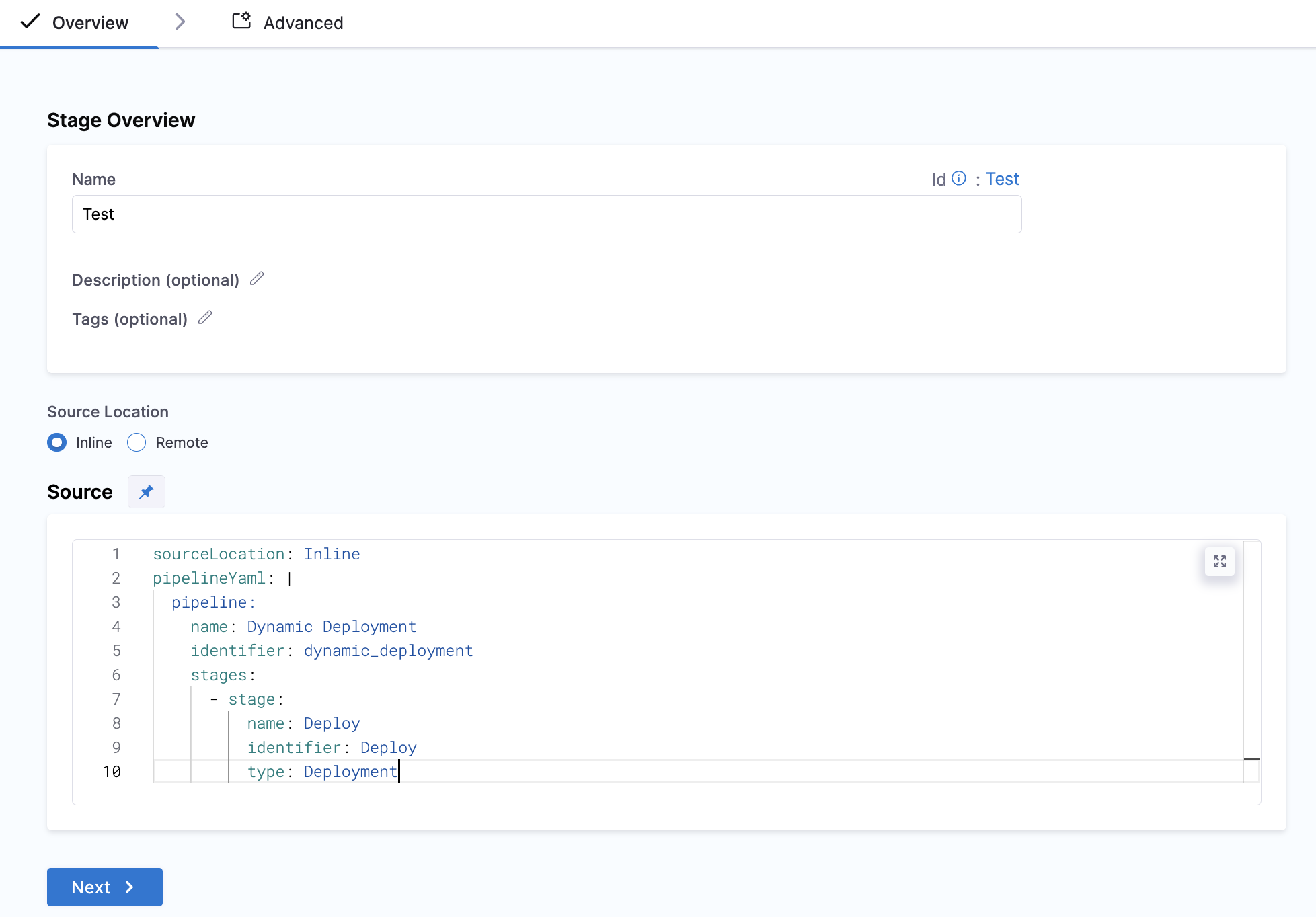Click the pin icon next to Source

pos(147,492)
